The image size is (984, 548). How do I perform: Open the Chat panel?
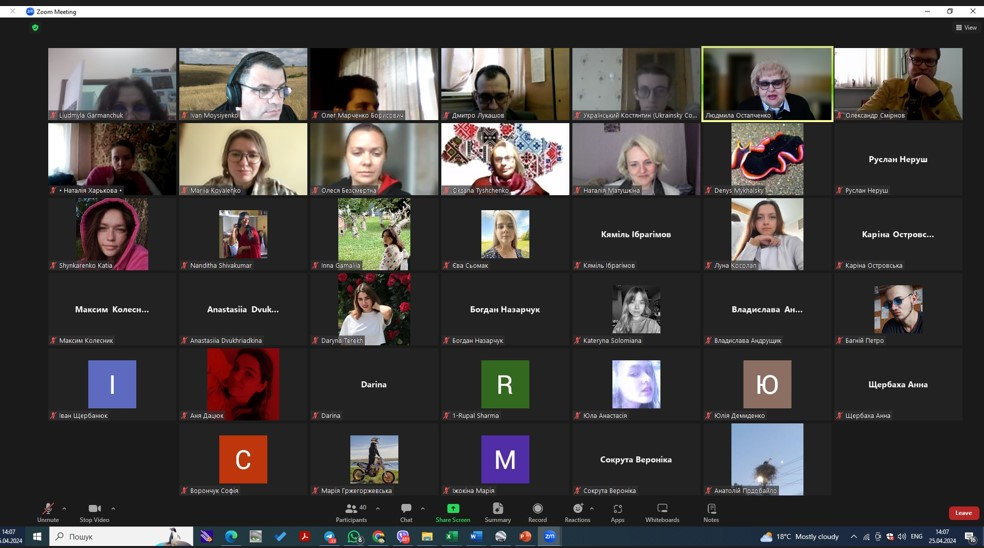click(x=406, y=512)
